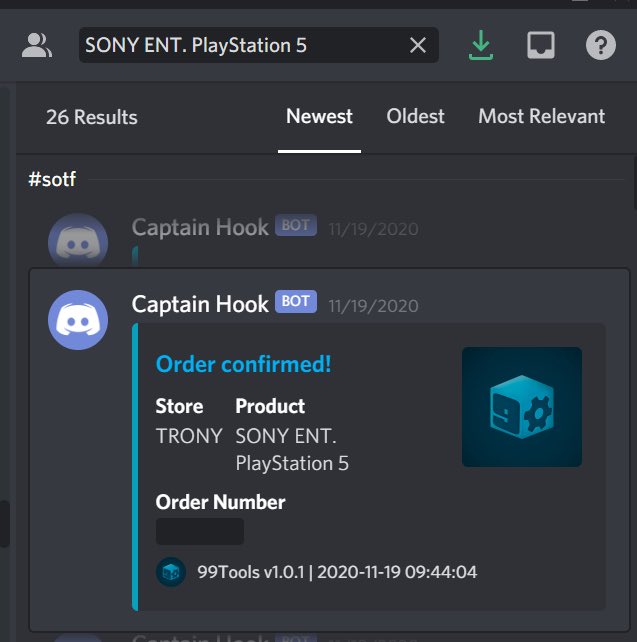This screenshot has height=642, width=637.
Task: Clear the search with X button
Action: coord(418,45)
